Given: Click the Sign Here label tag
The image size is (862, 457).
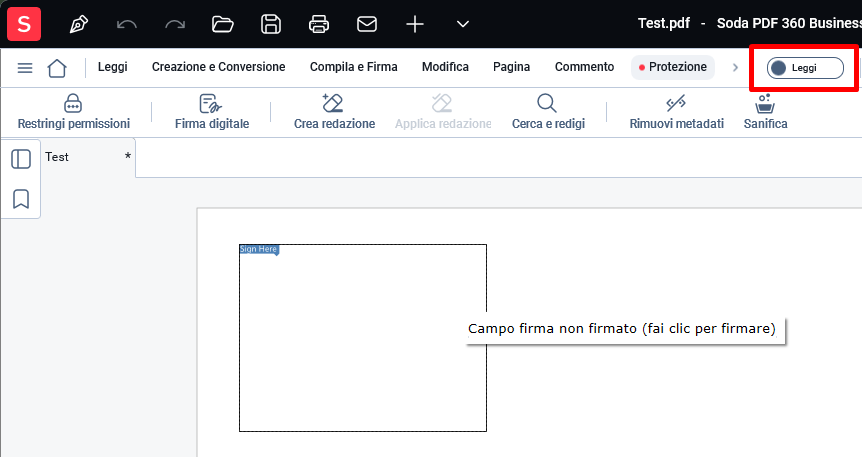Looking at the screenshot, I should [259, 249].
